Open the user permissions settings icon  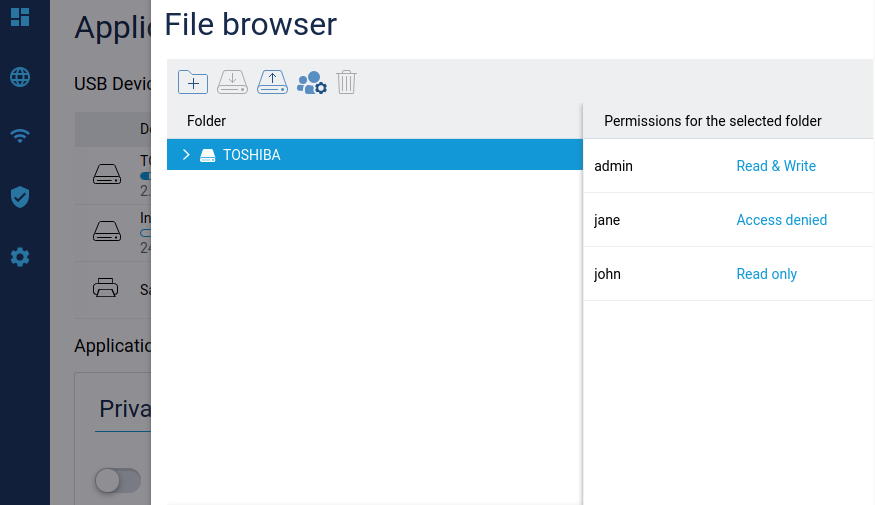pos(312,82)
